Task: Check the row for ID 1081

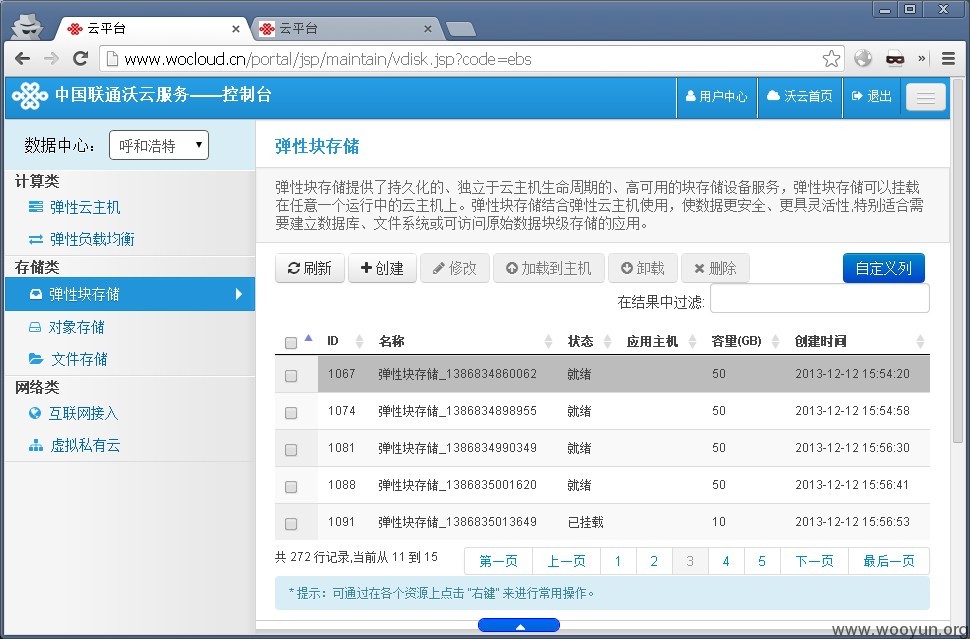Action: point(291,450)
